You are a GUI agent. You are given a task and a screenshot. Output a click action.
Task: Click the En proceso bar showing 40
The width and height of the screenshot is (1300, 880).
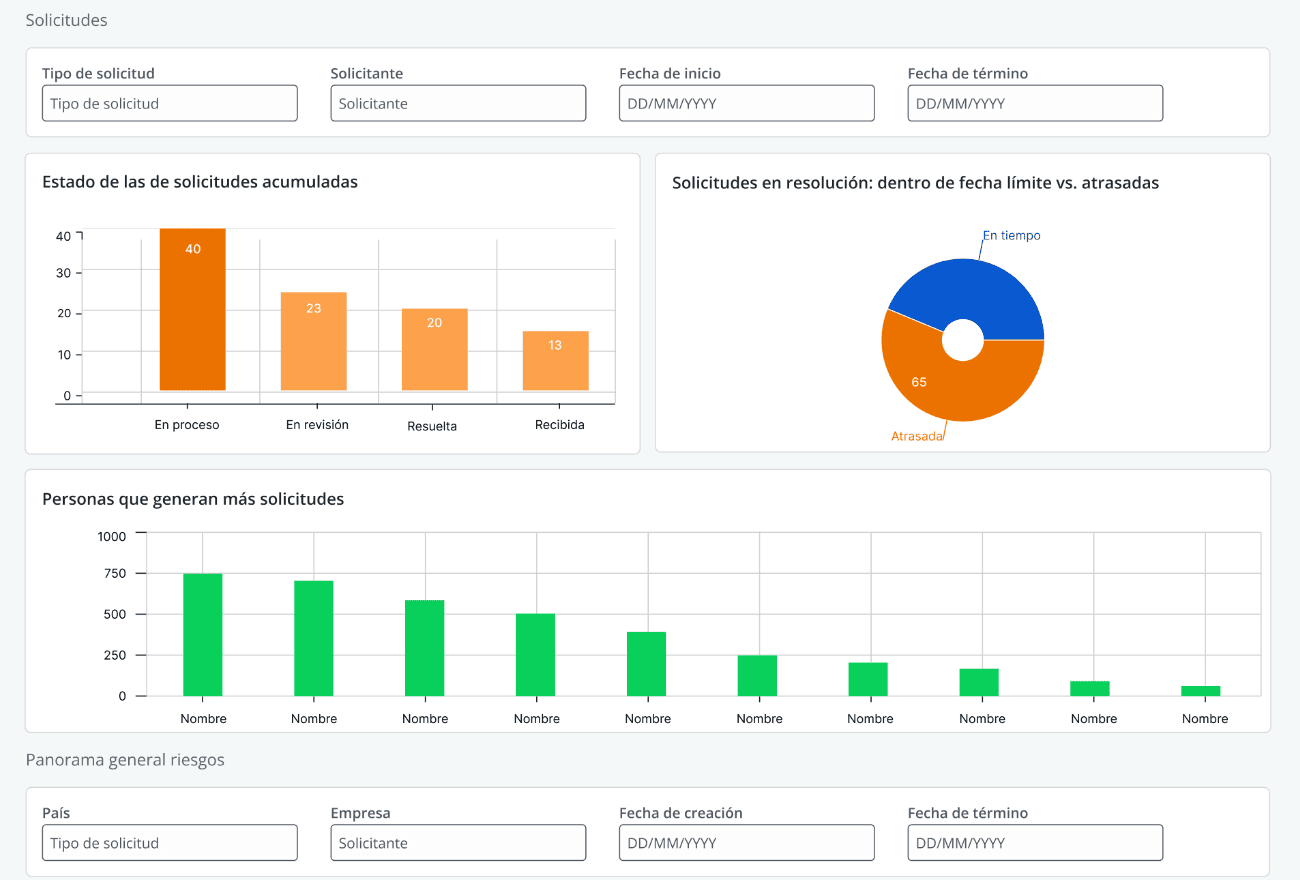pyautogui.click(x=192, y=310)
